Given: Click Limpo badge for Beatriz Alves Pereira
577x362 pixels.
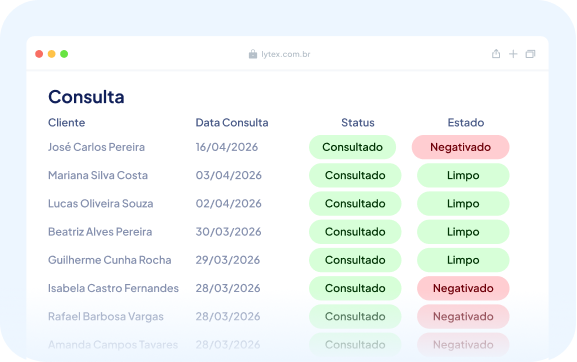Looking at the screenshot, I should click(x=463, y=232).
